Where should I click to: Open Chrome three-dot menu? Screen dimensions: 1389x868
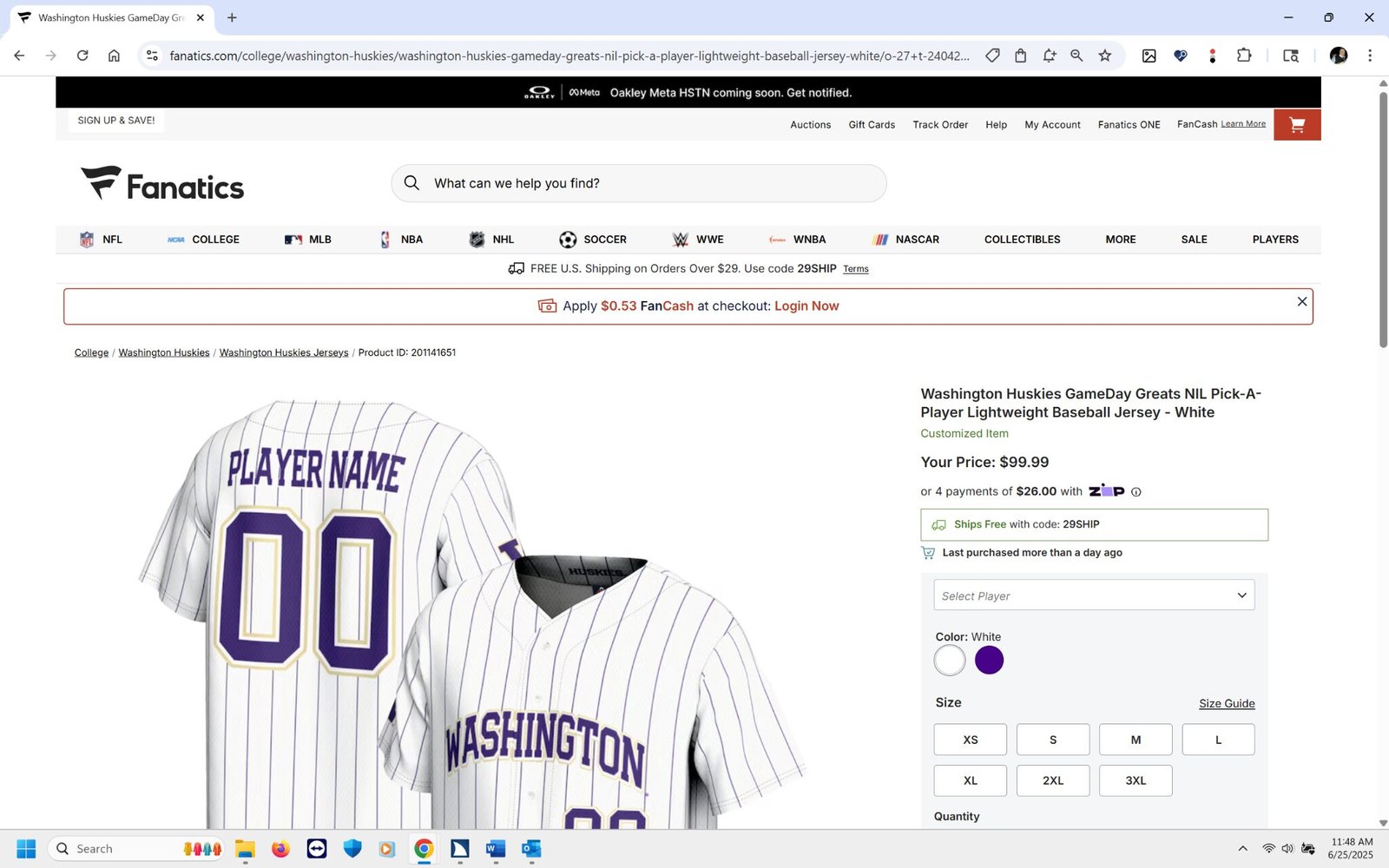(x=1370, y=56)
